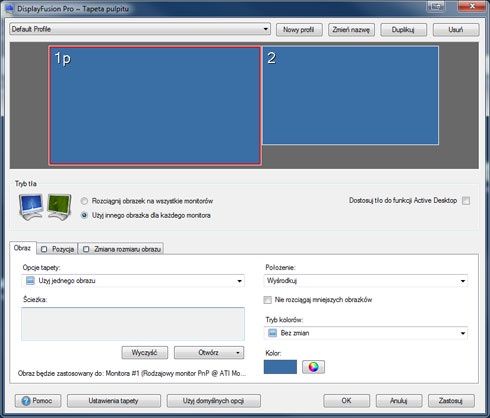Click the 'Zmień nazwę' button
Viewport: 490px width, 418px height.
(x=351, y=30)
